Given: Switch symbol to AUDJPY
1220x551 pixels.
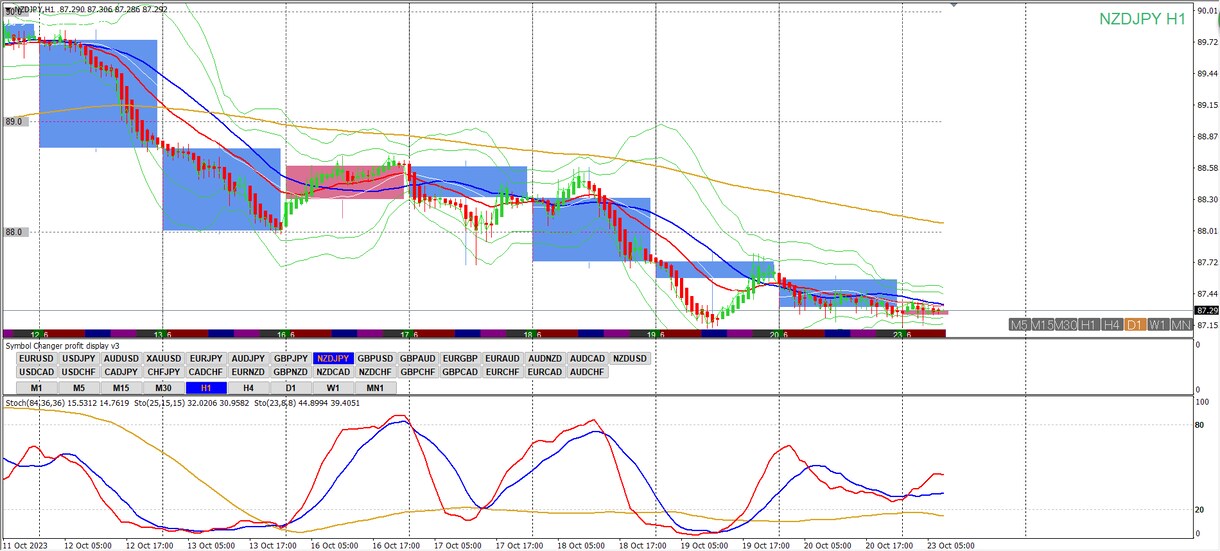Looking at the screenshot, I should point(248,358).
